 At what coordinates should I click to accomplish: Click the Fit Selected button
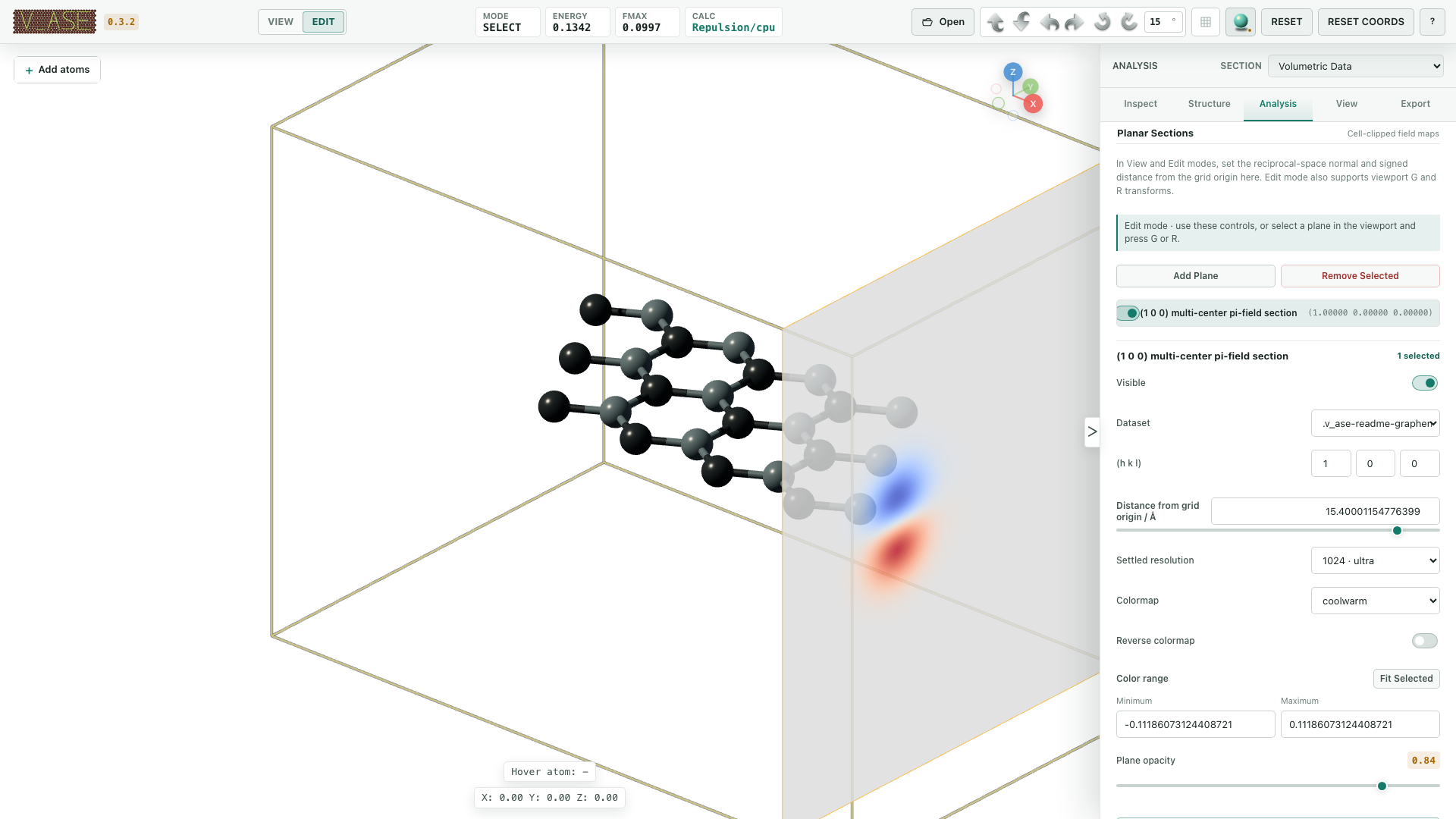[x=1406, y=679]
